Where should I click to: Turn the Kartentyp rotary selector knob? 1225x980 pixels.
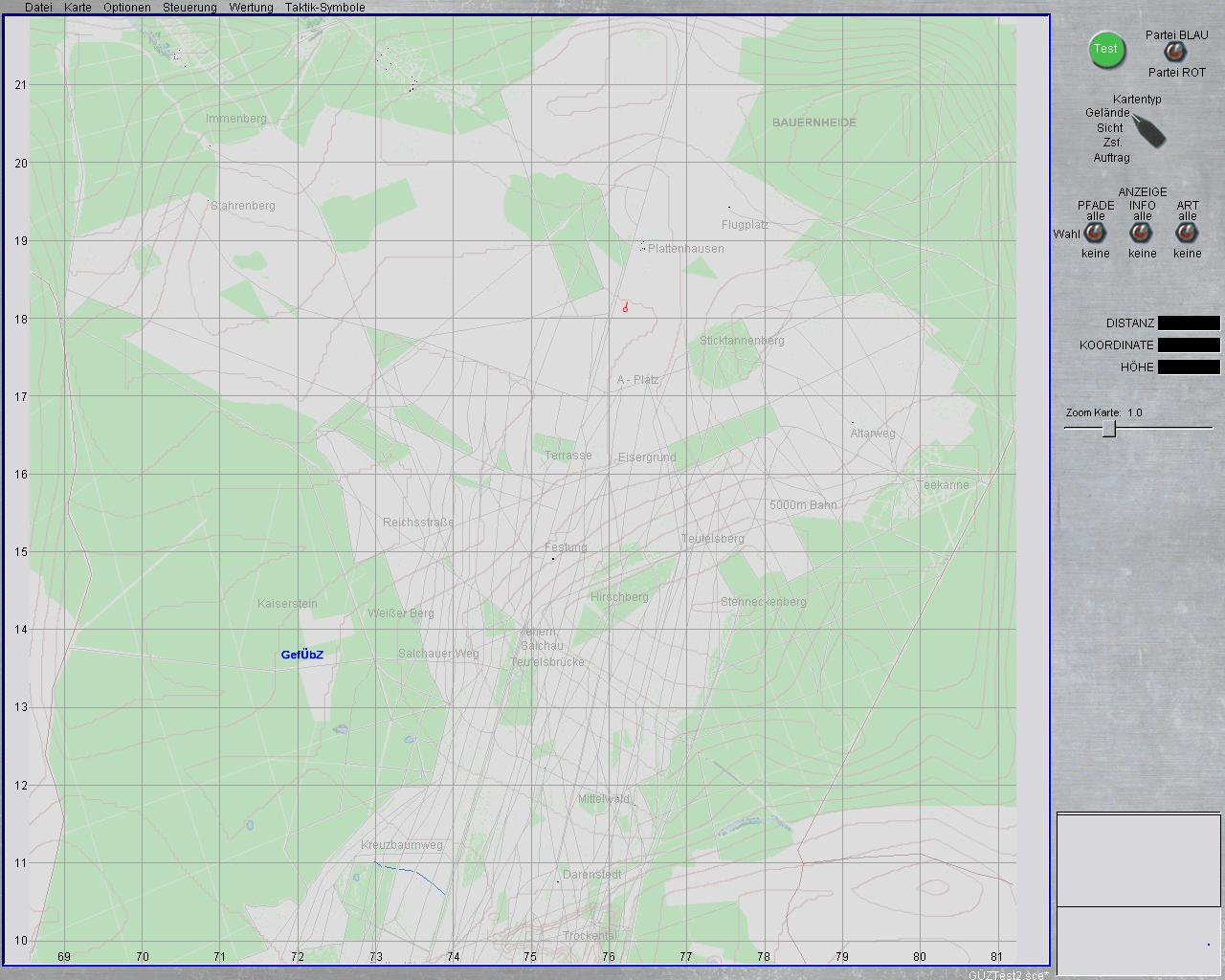pos(1148,130)
